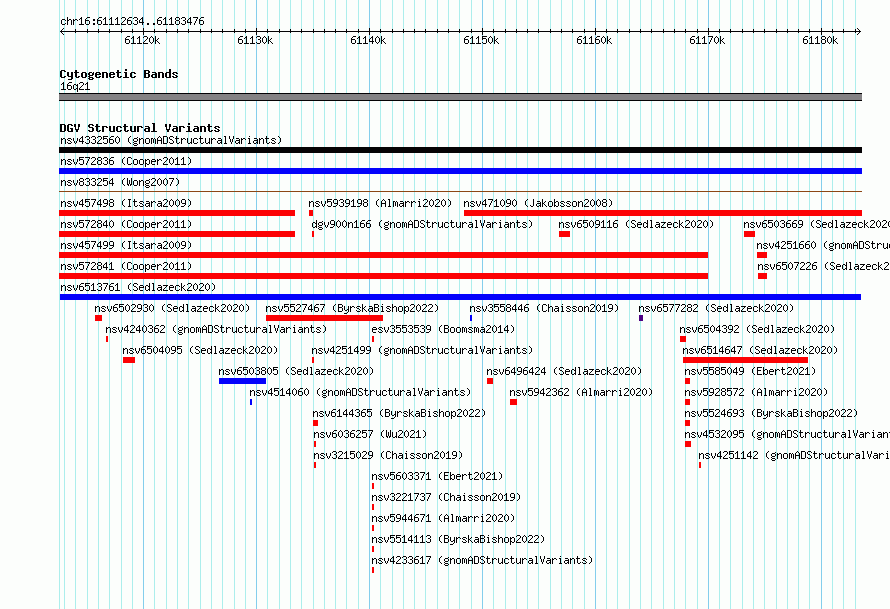890x609 pixels.
Task: Select nsv5514113 (ByrskaBishop2022) label
Action: pos(458,539)
